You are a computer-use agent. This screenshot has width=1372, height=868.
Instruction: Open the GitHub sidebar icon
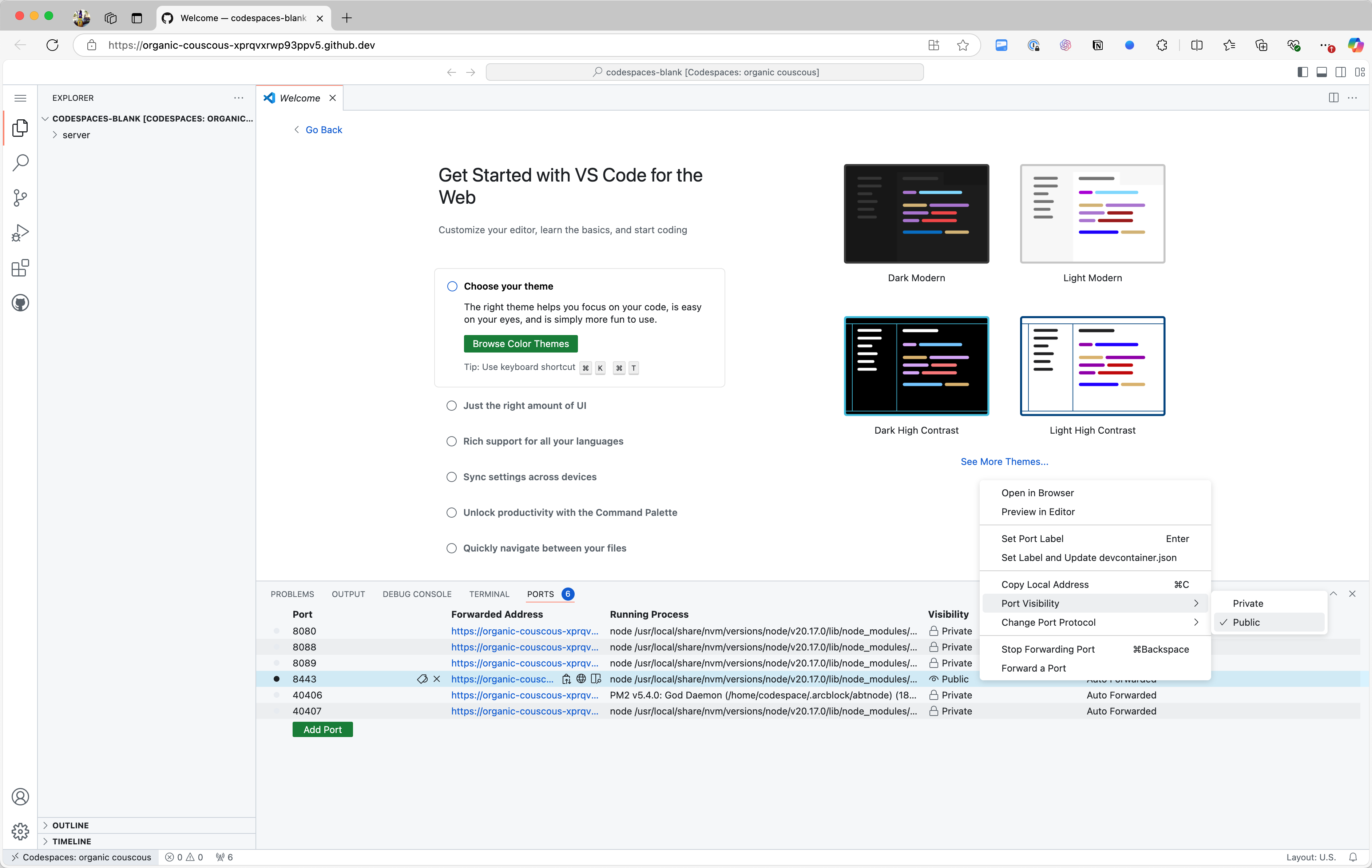tap(20, 303)
